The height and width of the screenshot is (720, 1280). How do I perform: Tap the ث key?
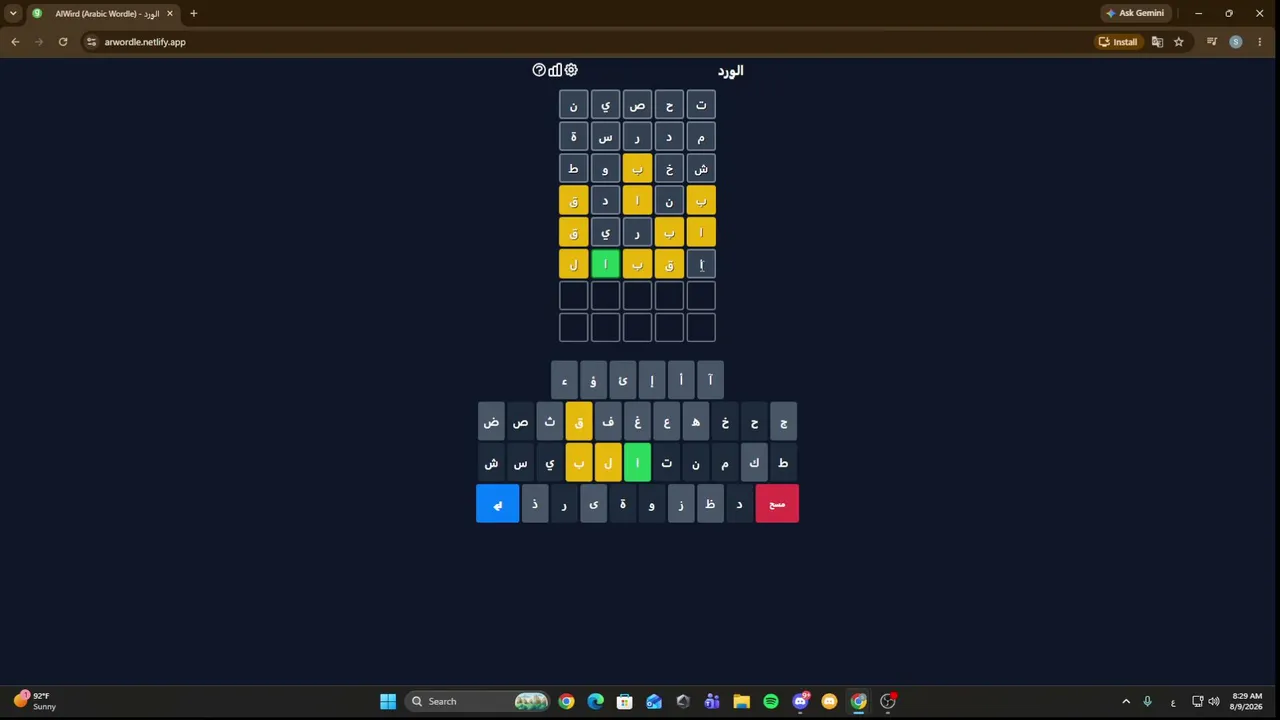(x=550, y=422)
